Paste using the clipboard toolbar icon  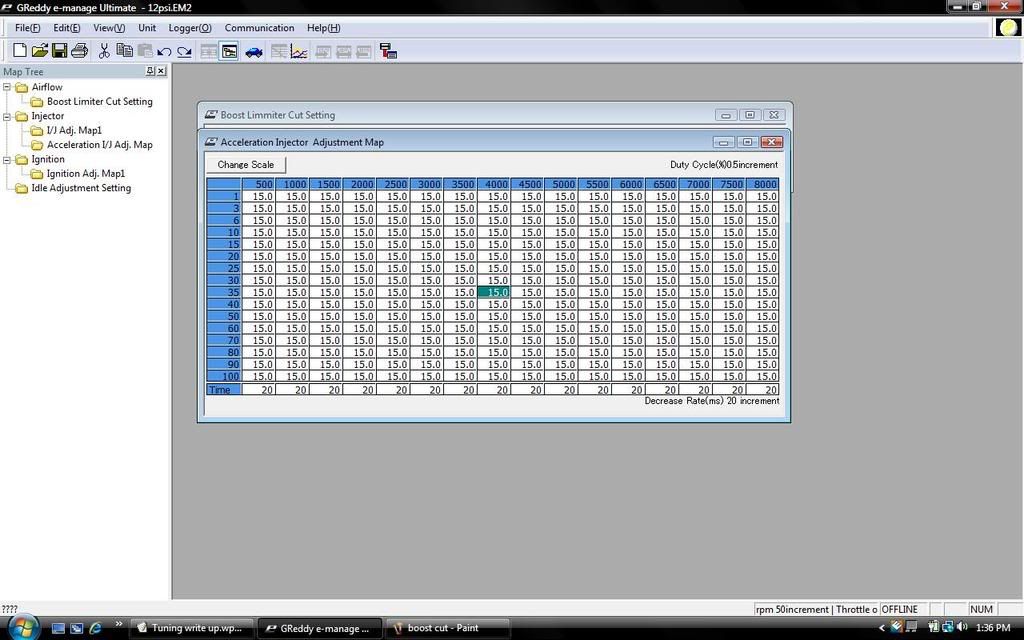(x=144, y=51)
